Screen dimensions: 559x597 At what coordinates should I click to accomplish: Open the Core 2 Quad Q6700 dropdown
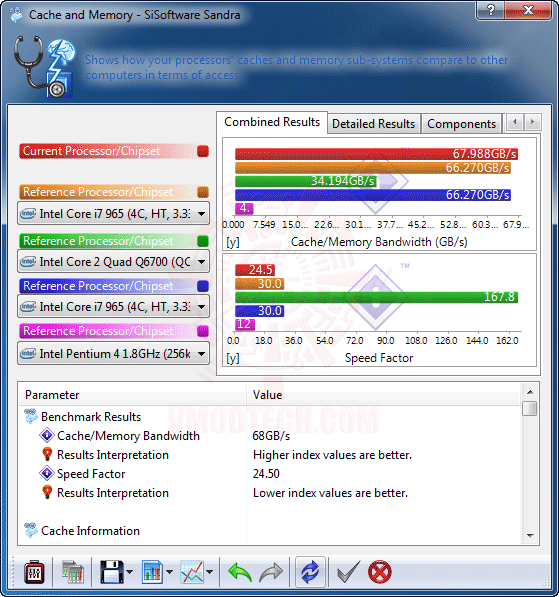113,262
